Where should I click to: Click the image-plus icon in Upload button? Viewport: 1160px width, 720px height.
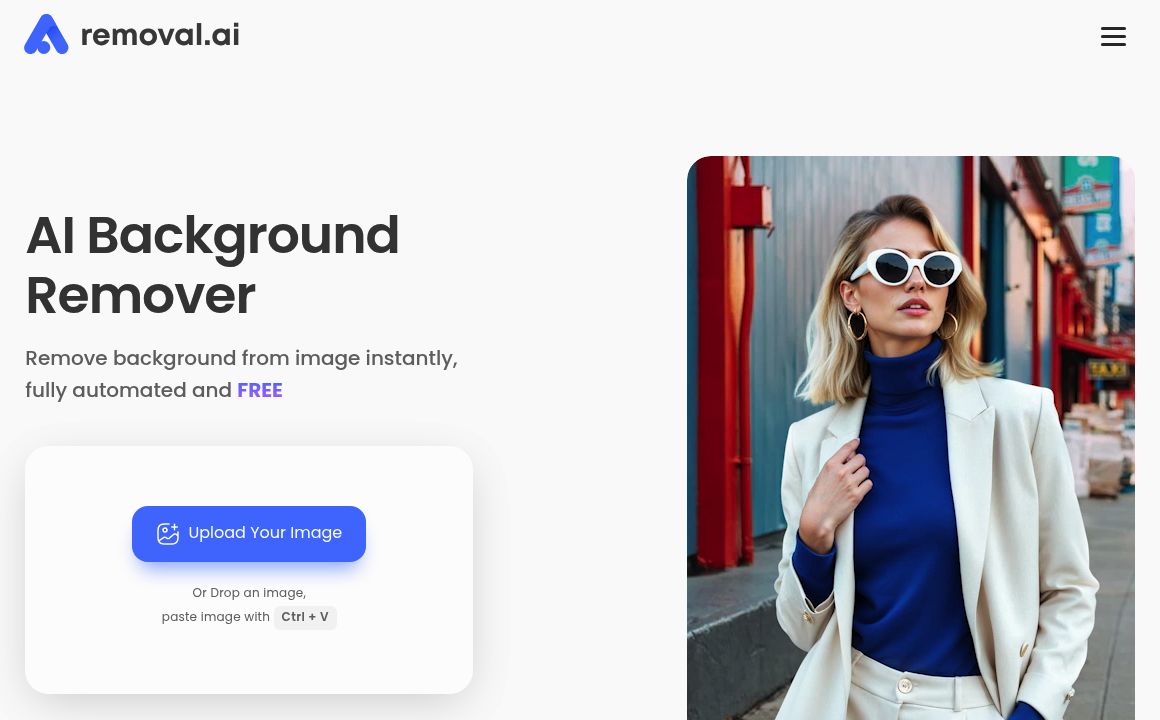168,534
